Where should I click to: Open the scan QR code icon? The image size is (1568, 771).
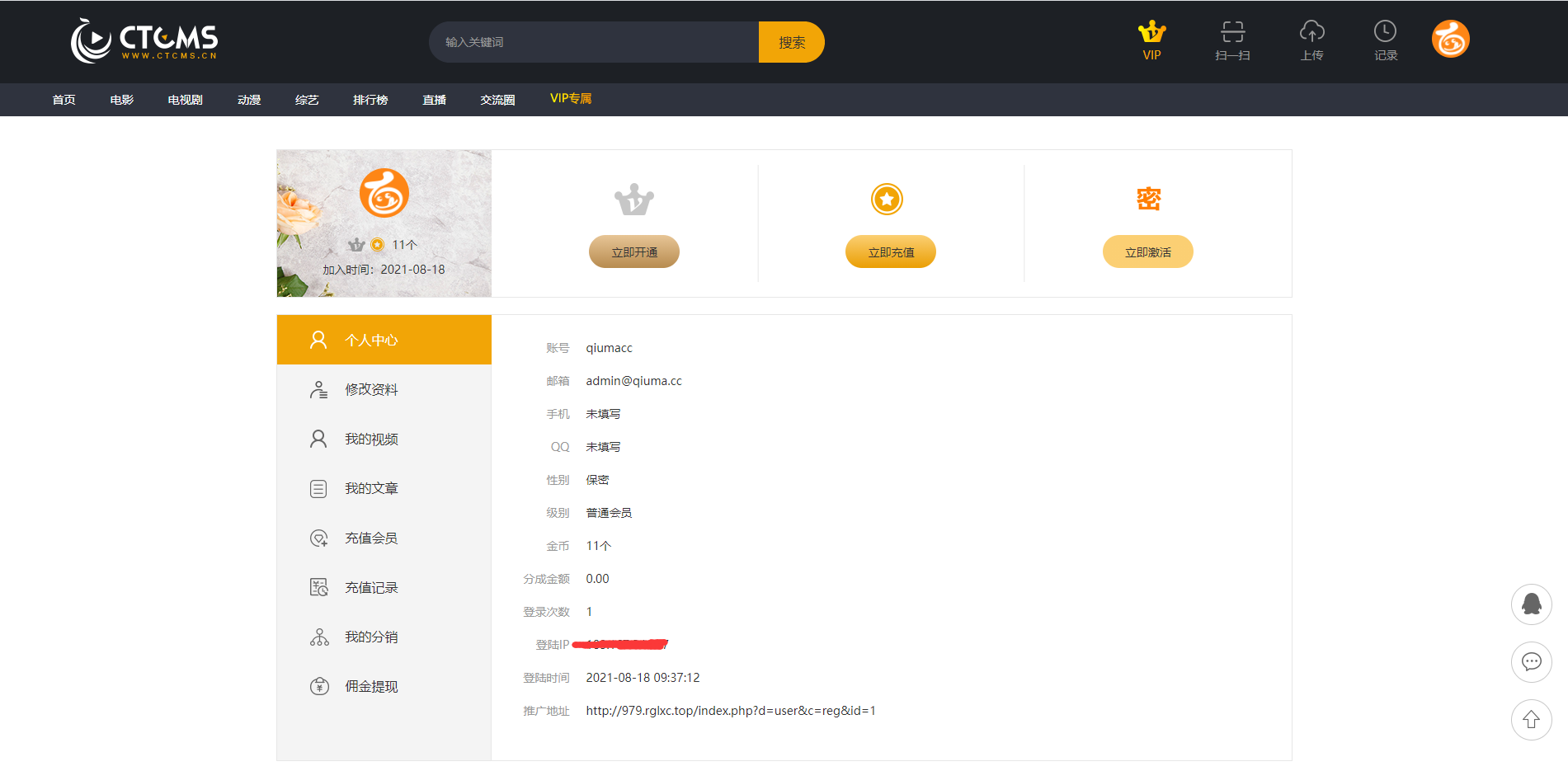1232,33
